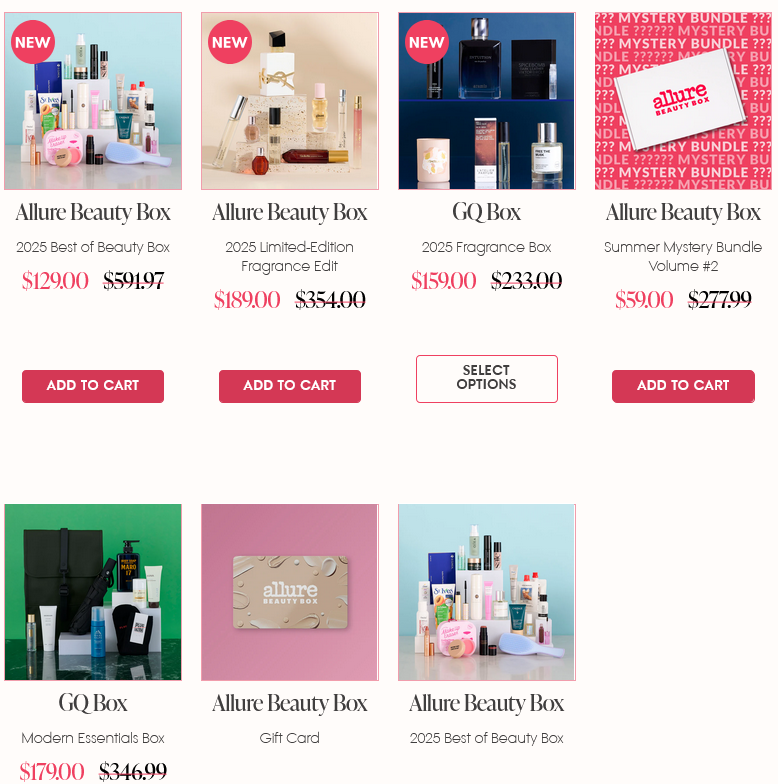The height and width of the screenshot is (784, 778).
Task: Click the GQ Box heading above Modern Essentials
Action: 93,703
